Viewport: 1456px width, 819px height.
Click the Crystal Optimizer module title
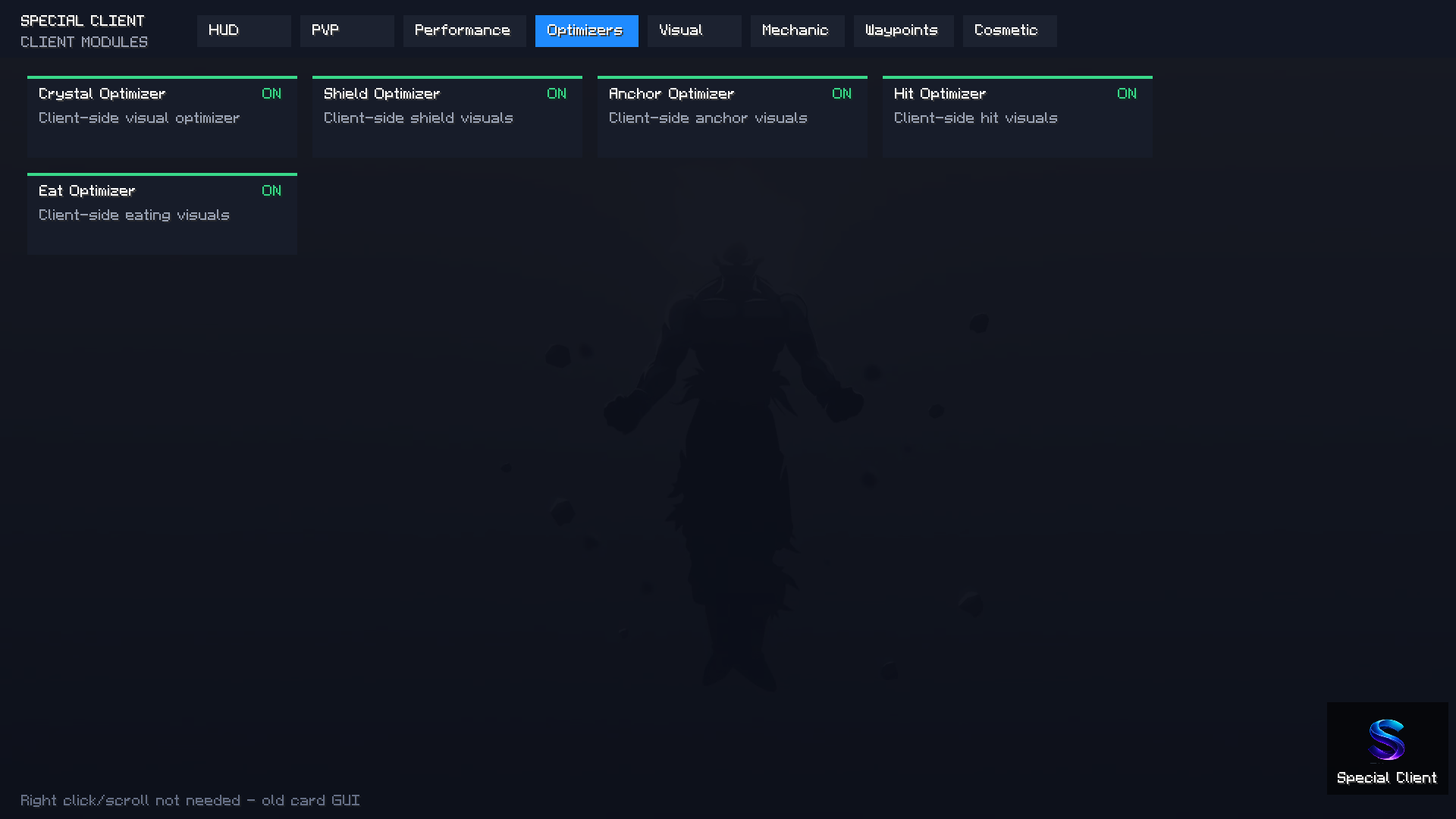(102, 94)
